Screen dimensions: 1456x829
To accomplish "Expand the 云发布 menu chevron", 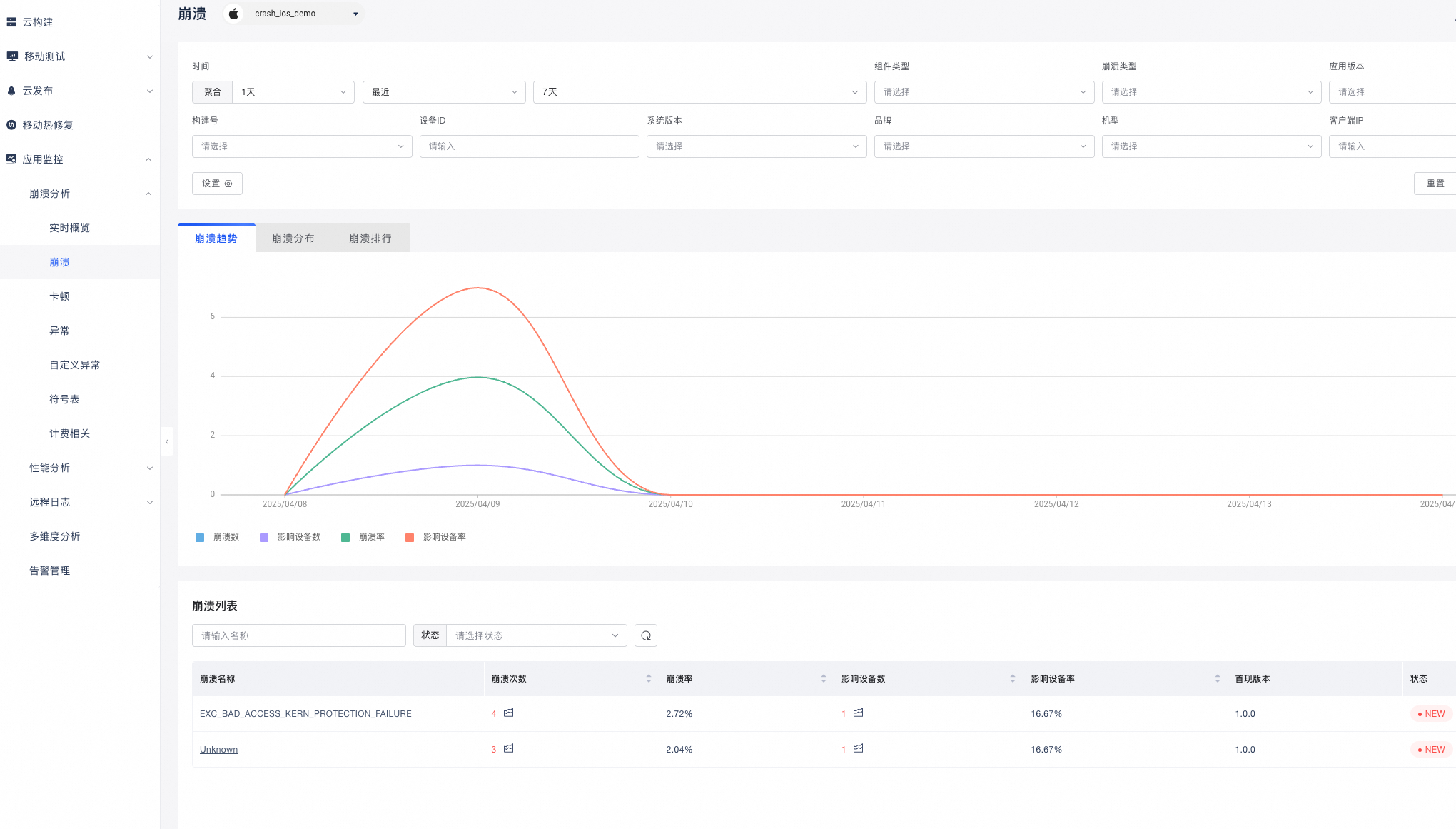I will 150,91.
